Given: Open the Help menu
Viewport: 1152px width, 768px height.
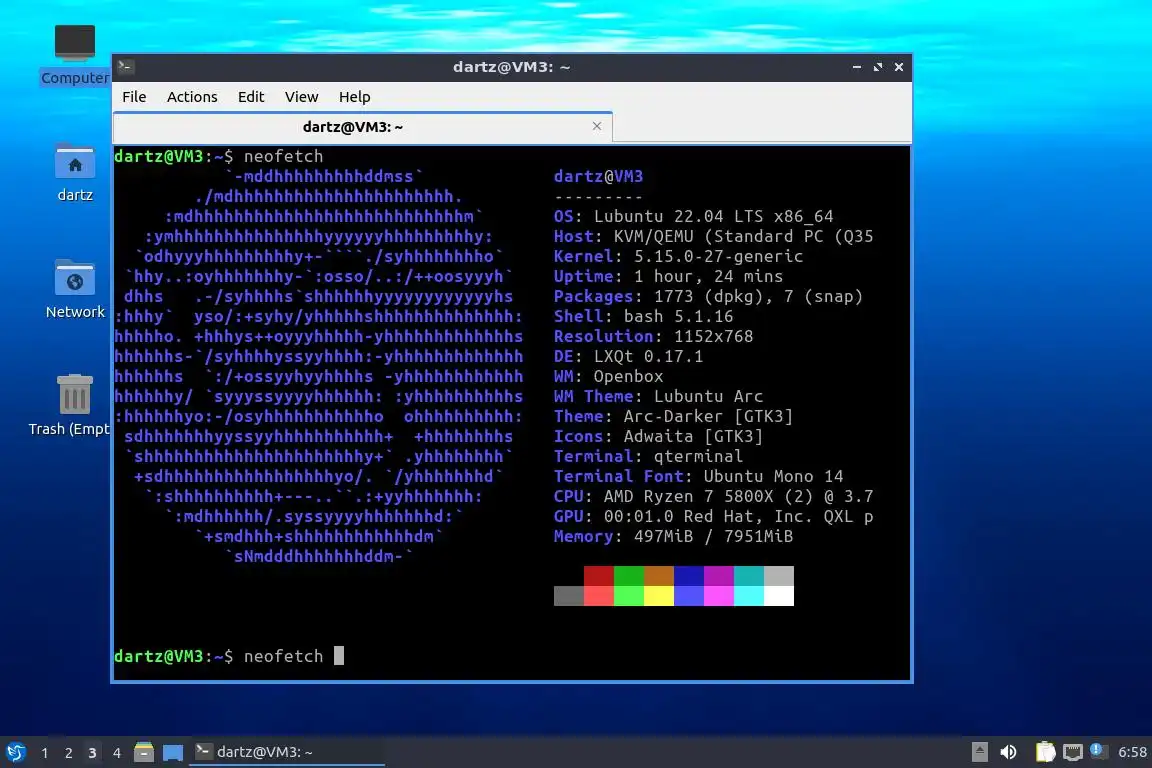Looking at the screenshot, I should click(x=354, y=97).
